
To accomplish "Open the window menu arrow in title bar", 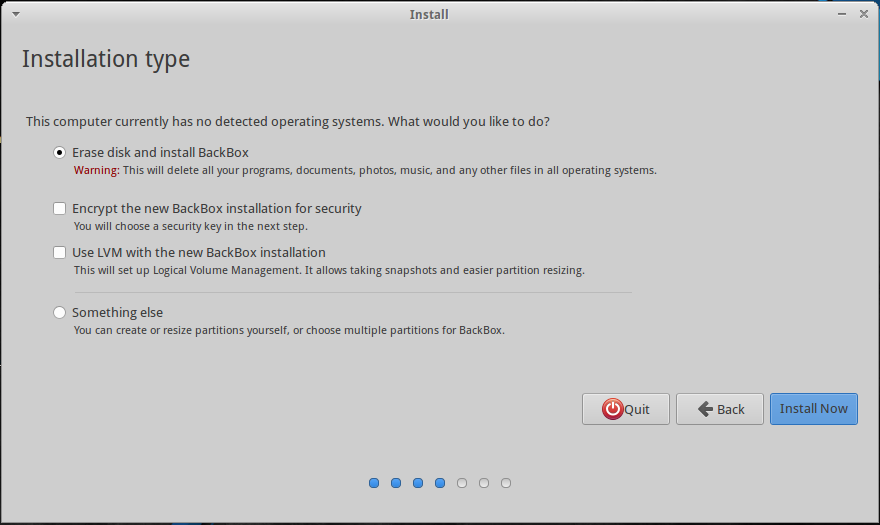I will click(x=16, y=14).
